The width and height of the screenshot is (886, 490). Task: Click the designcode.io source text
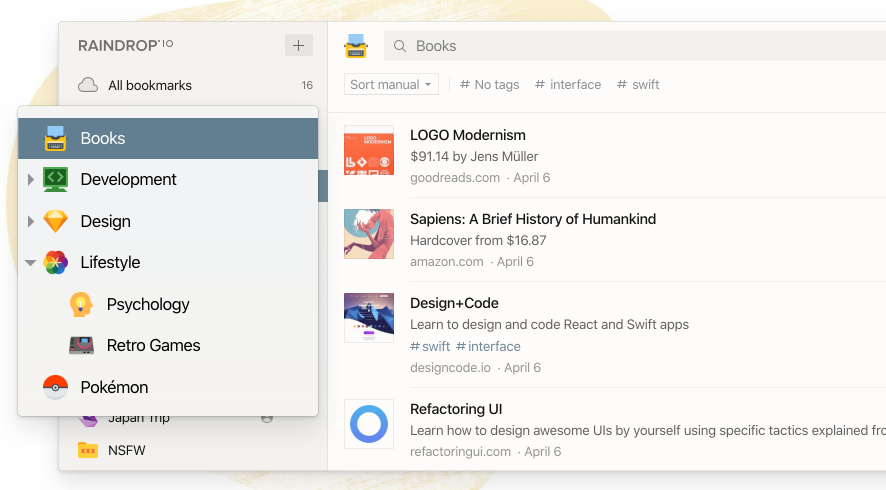click(x=450, y=368)
